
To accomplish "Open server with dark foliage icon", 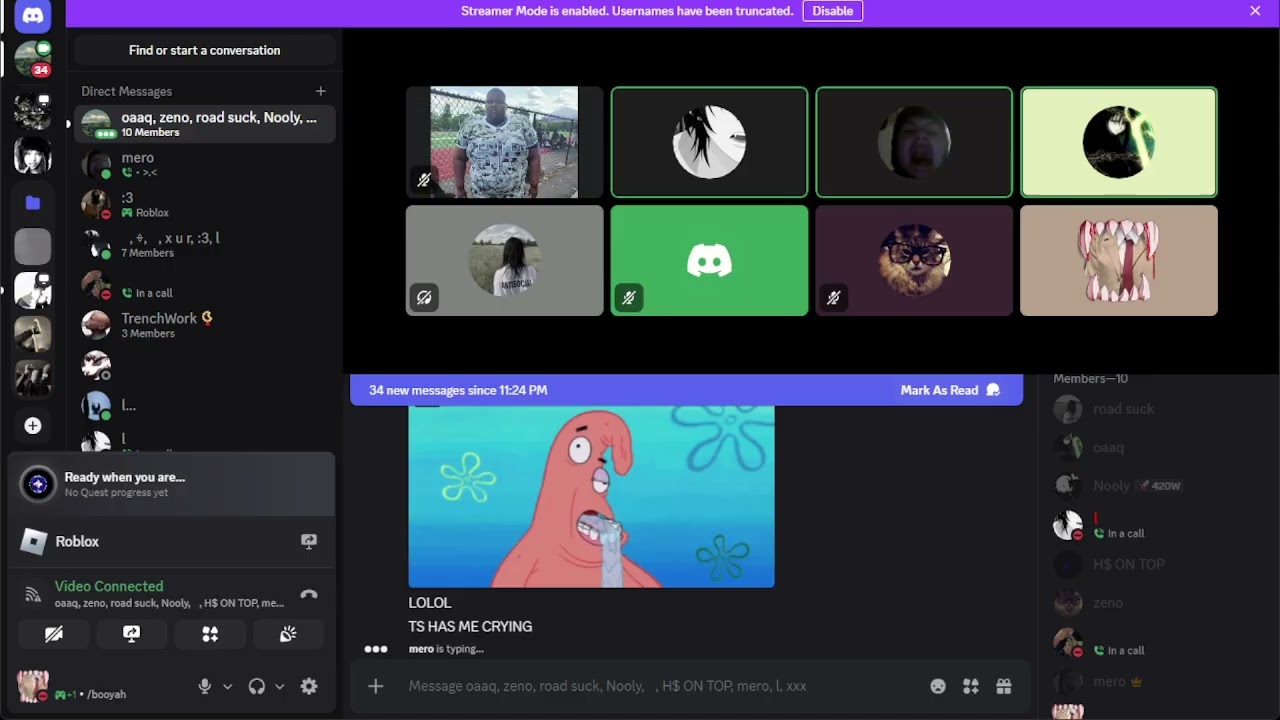I will click(x=32, y=109).
